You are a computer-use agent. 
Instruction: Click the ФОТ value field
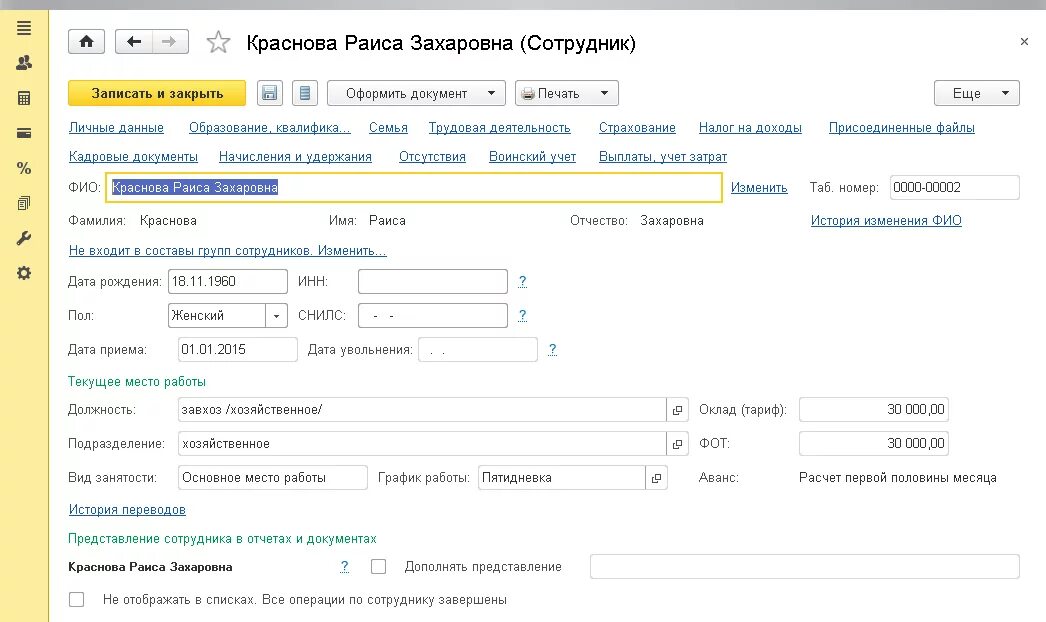click(874, 444)
